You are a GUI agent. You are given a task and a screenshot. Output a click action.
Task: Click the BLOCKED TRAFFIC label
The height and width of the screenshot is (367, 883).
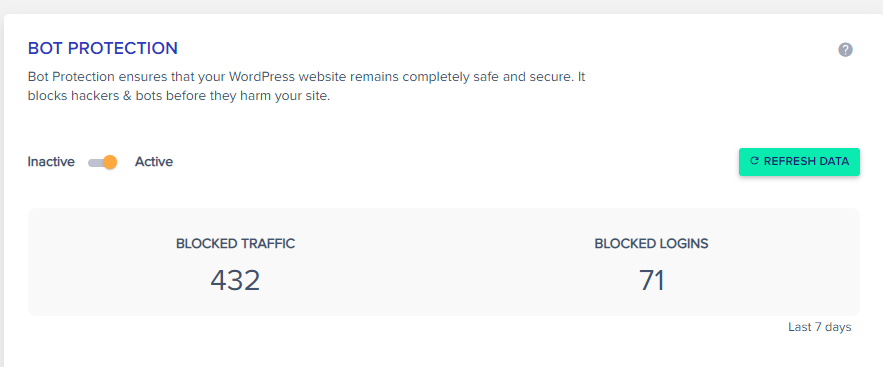pyautogui.click(x=235, y=244)
